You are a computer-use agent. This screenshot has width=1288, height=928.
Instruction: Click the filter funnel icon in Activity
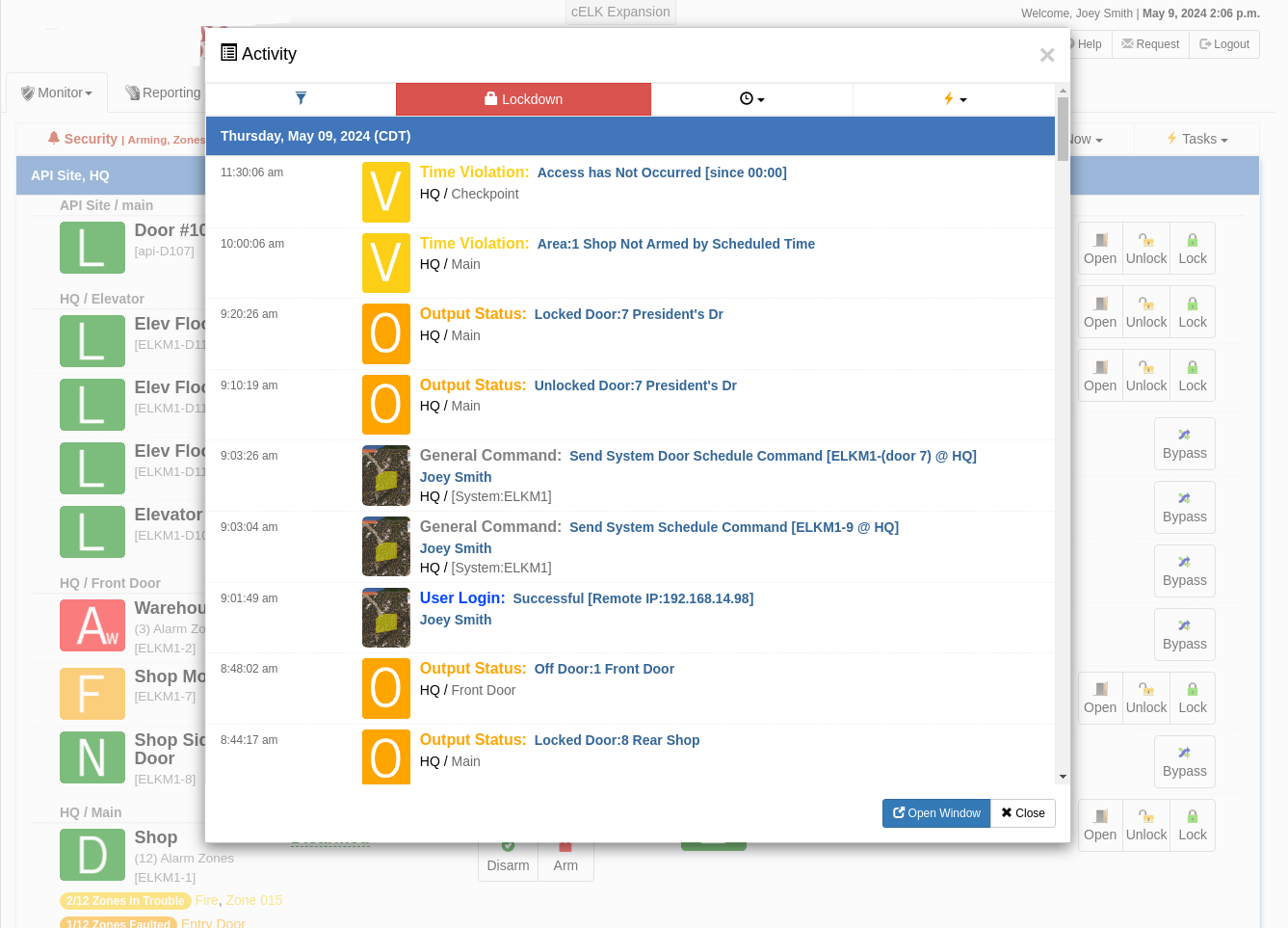(x=301, y=98)
